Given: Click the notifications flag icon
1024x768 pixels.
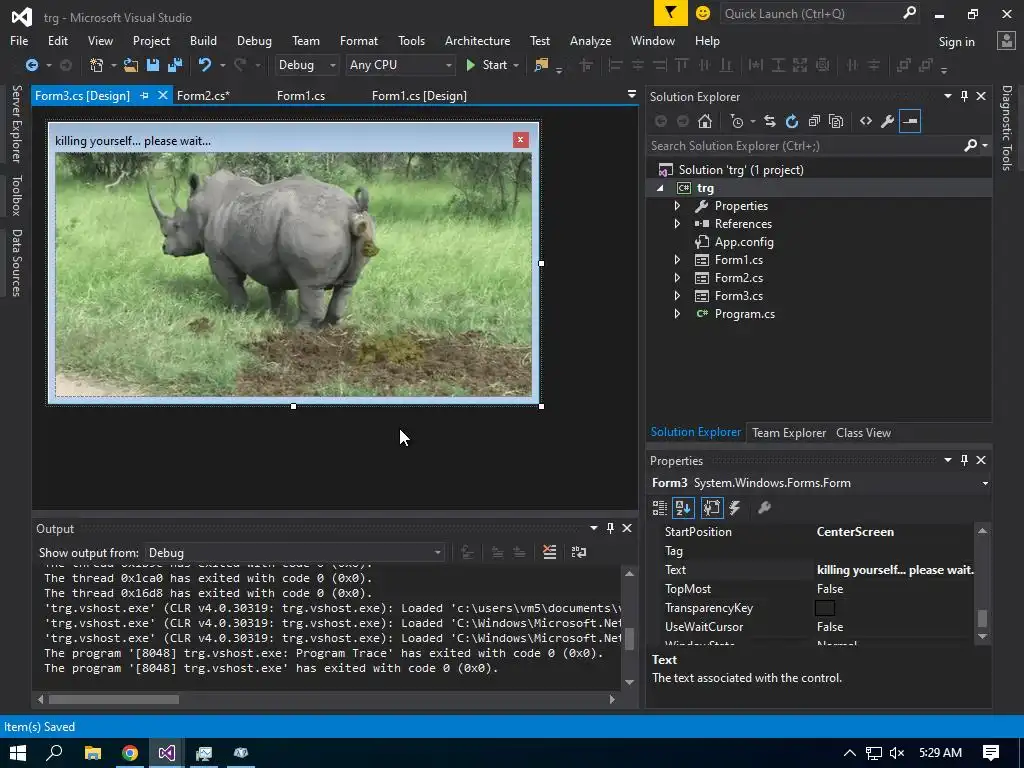Looking at the screenshot, I should click(x=671, y=13).
